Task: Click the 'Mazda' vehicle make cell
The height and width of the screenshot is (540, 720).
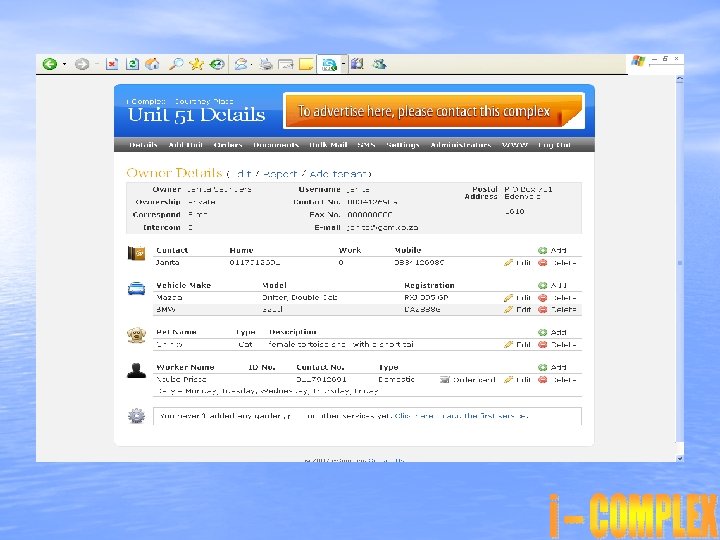Action: 169,298
